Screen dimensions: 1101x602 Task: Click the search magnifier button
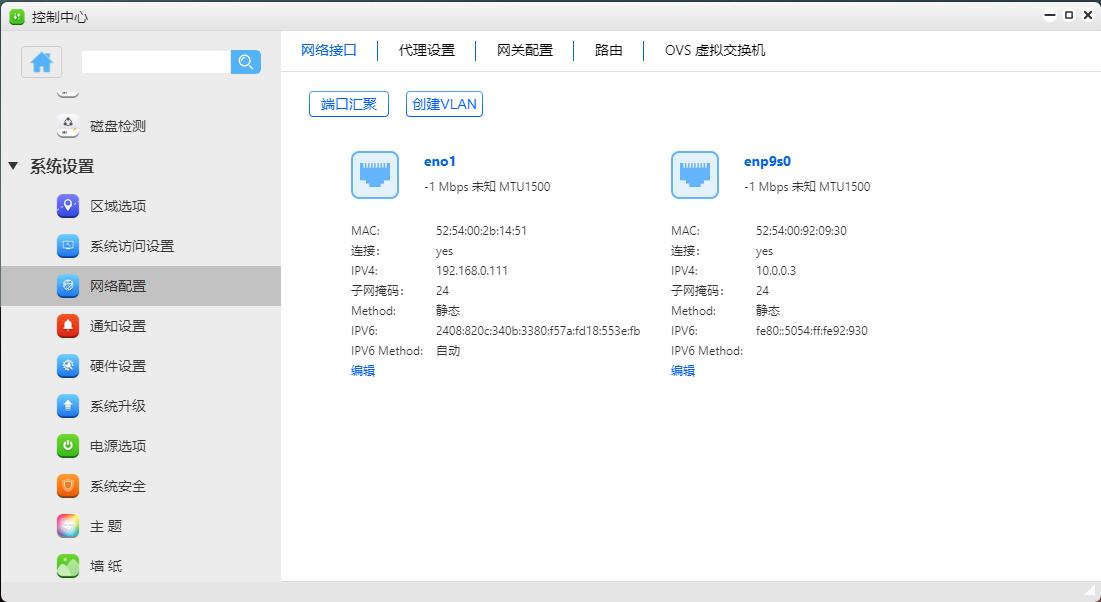point(245,61)
